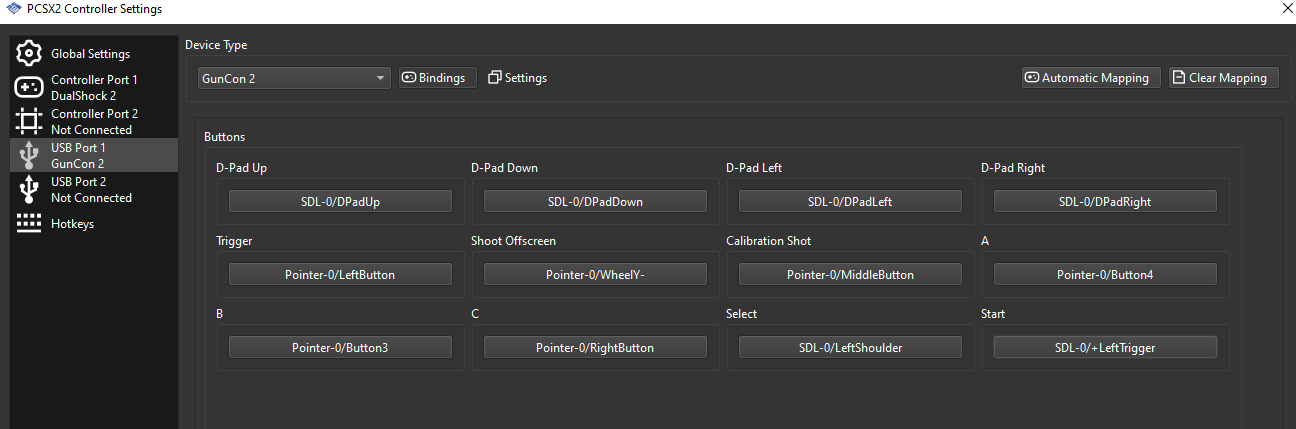Rebind D-Pad Left SDL-0/DPadLeft button
The image size is (1296, 429).
(850, 201)
